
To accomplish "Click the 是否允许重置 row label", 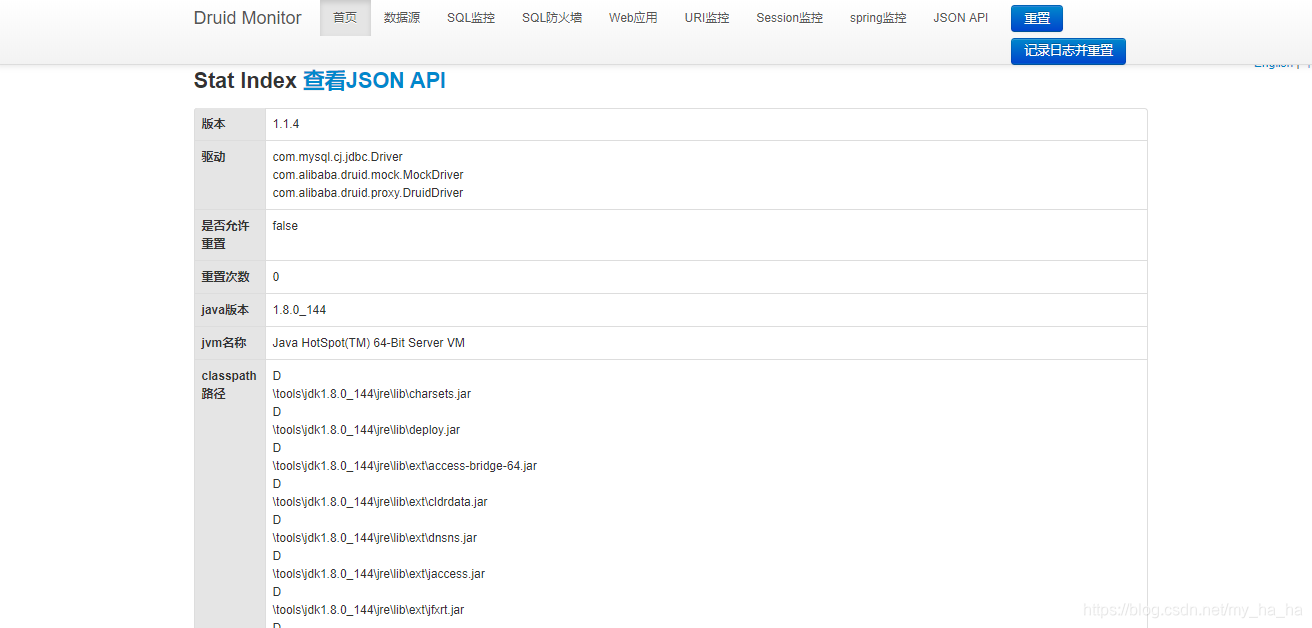I will (x=225, y=235).
